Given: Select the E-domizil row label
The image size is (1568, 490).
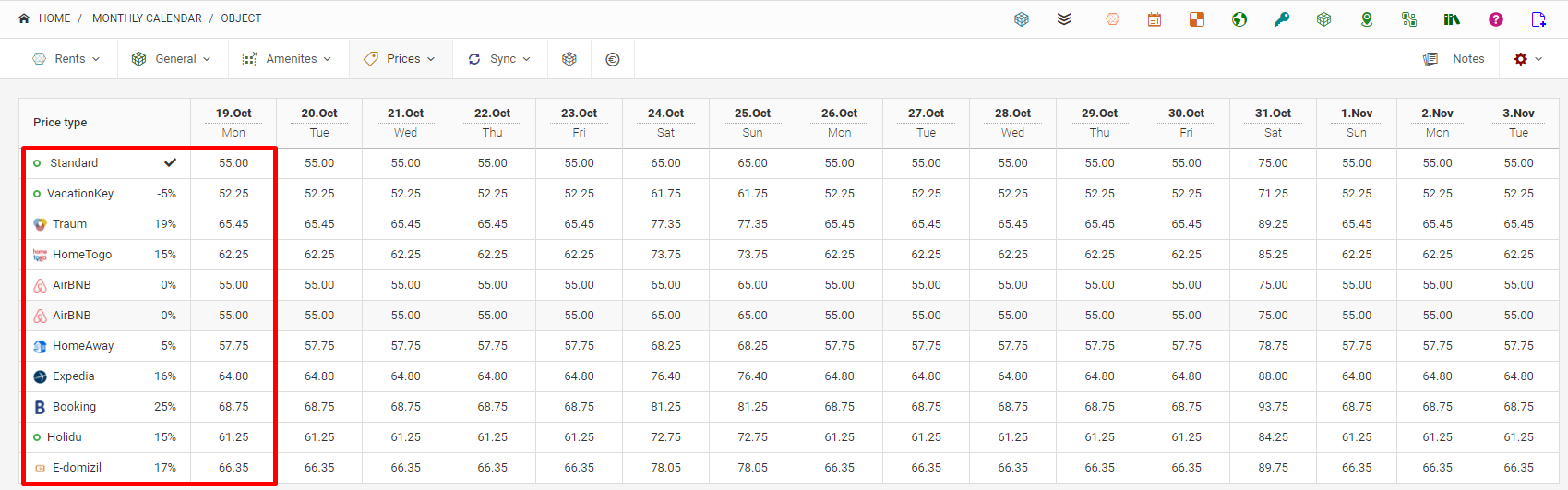Looking at the screenshot, I should [77, 468].
